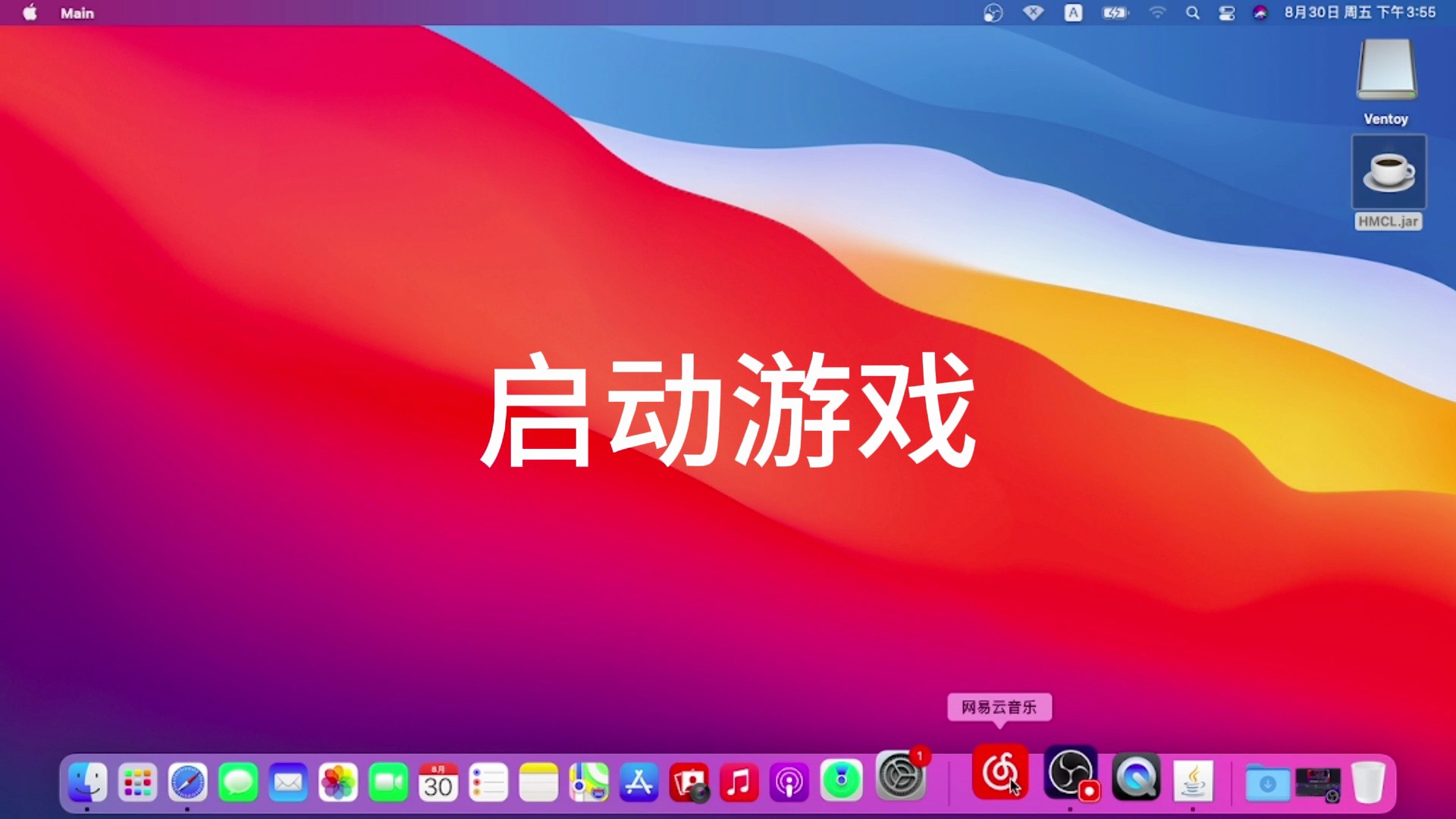Open the Podcasts dock icon
The height and width of the screenshot is (819, 1456).
pyautogui.click(x=789, y=783)
